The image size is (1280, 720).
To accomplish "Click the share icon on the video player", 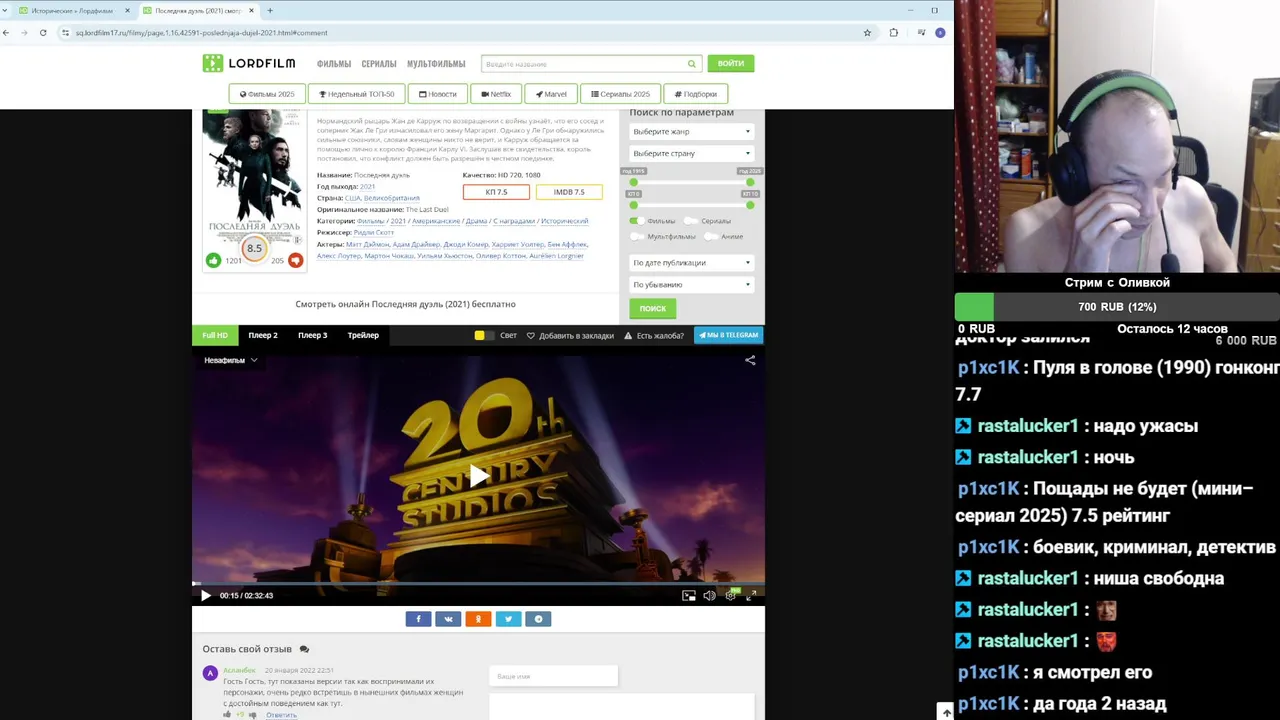I will click(750, 360).
